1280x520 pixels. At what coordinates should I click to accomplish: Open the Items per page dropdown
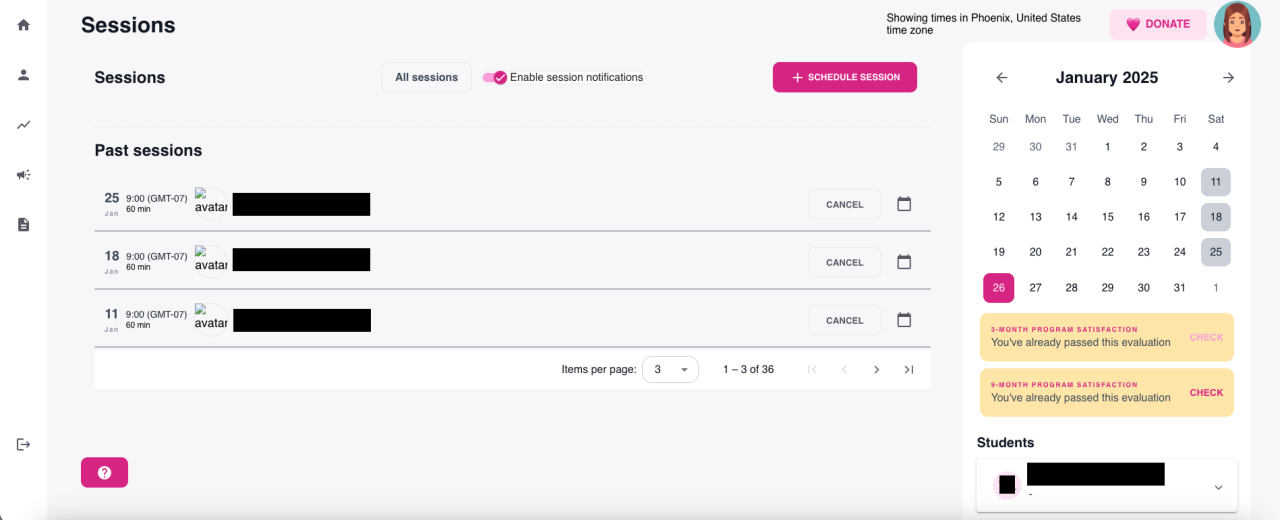coord(670,369)
